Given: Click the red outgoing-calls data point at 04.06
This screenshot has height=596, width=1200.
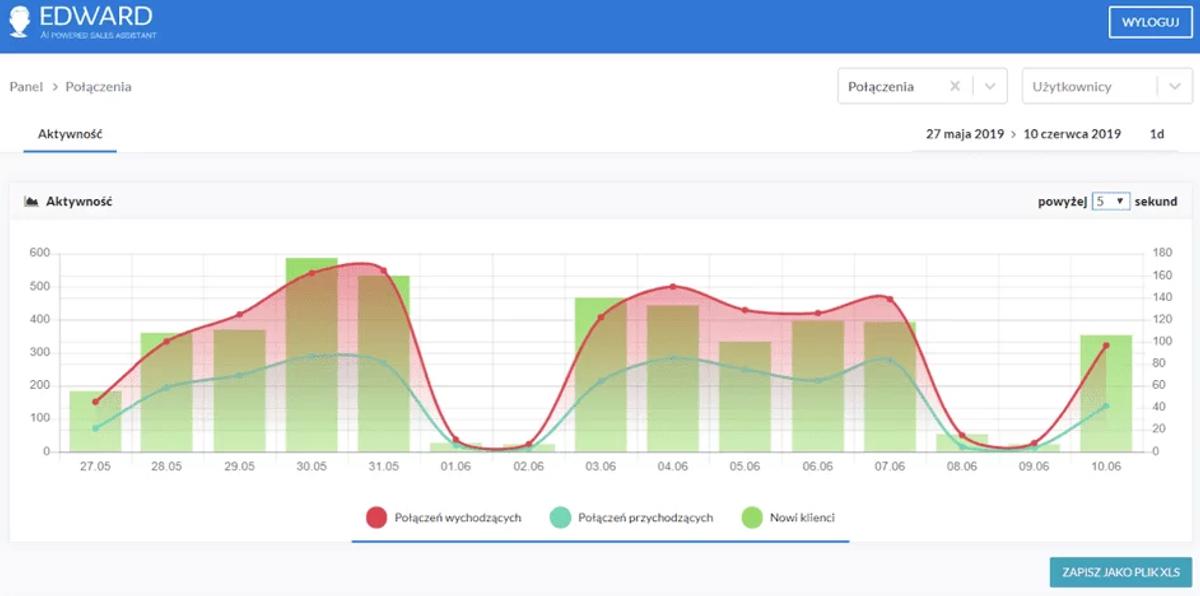Looking at the screenshot, I should coord(673,287).
